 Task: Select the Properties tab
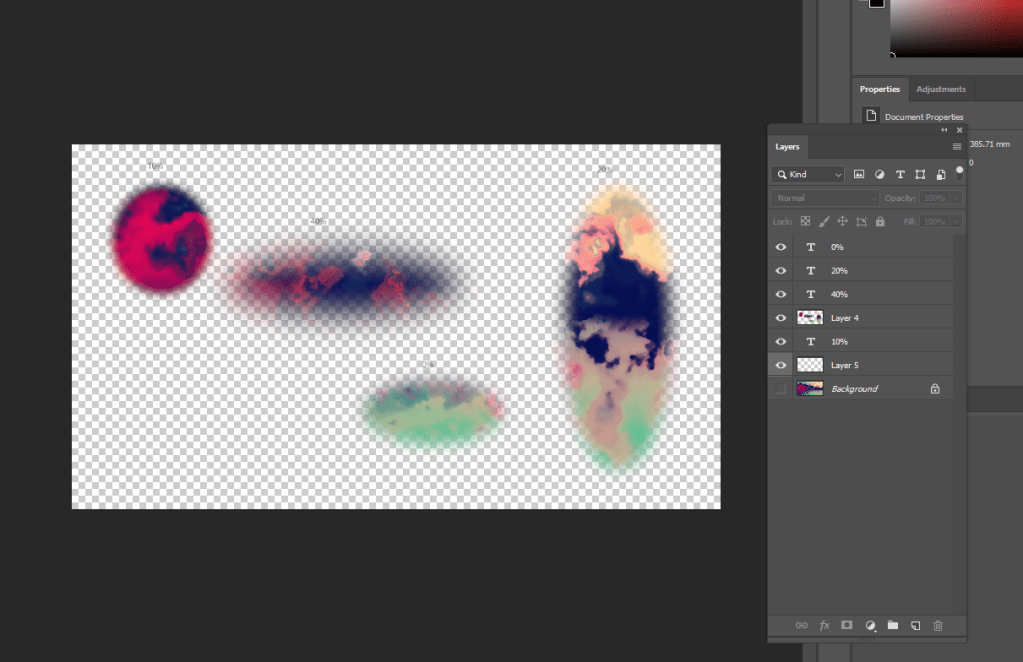point(880,89)
